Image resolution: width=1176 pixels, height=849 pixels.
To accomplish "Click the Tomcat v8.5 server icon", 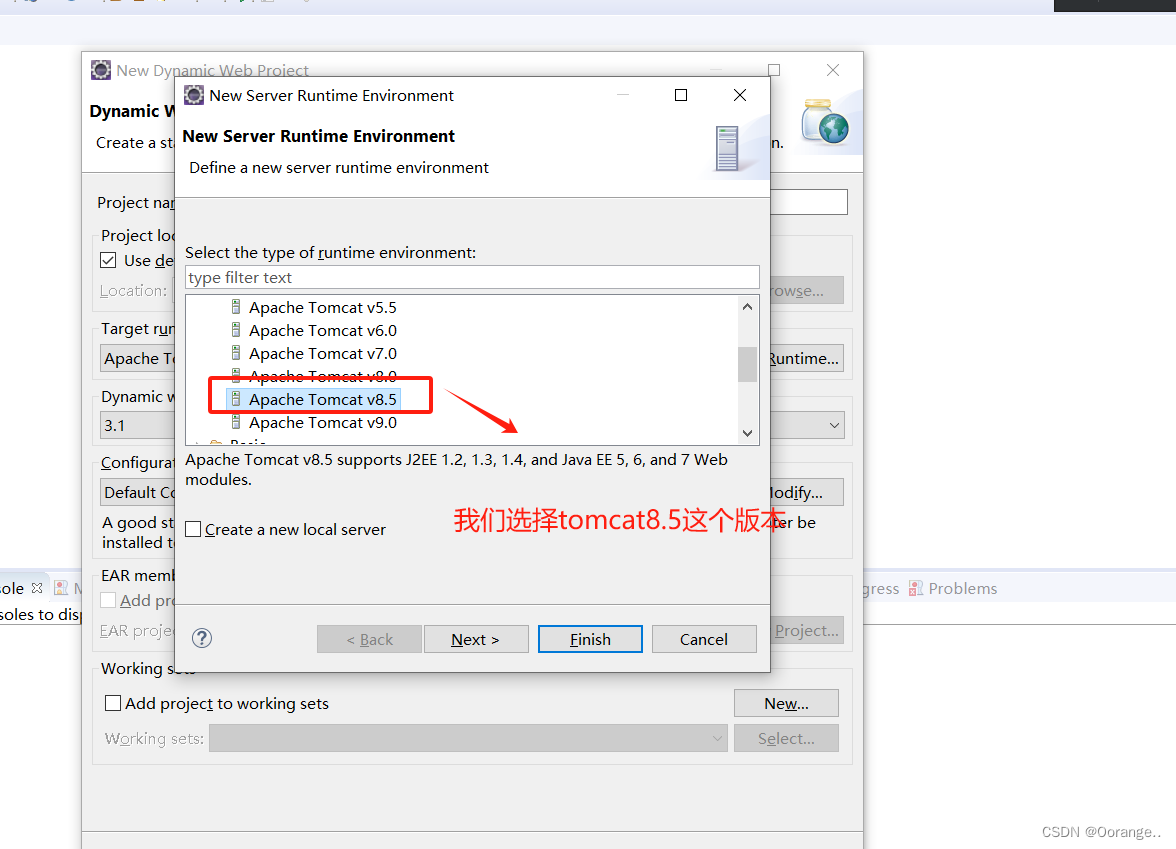I will [x=236, y=399].
